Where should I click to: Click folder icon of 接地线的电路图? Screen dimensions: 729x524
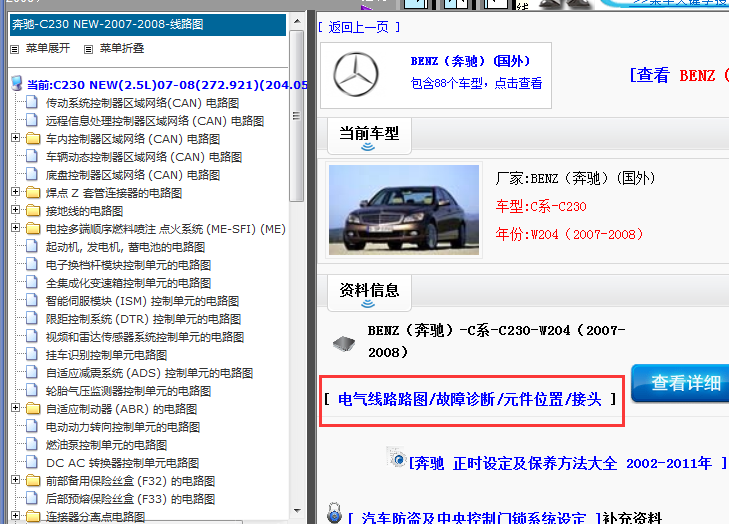coord(33,211)
